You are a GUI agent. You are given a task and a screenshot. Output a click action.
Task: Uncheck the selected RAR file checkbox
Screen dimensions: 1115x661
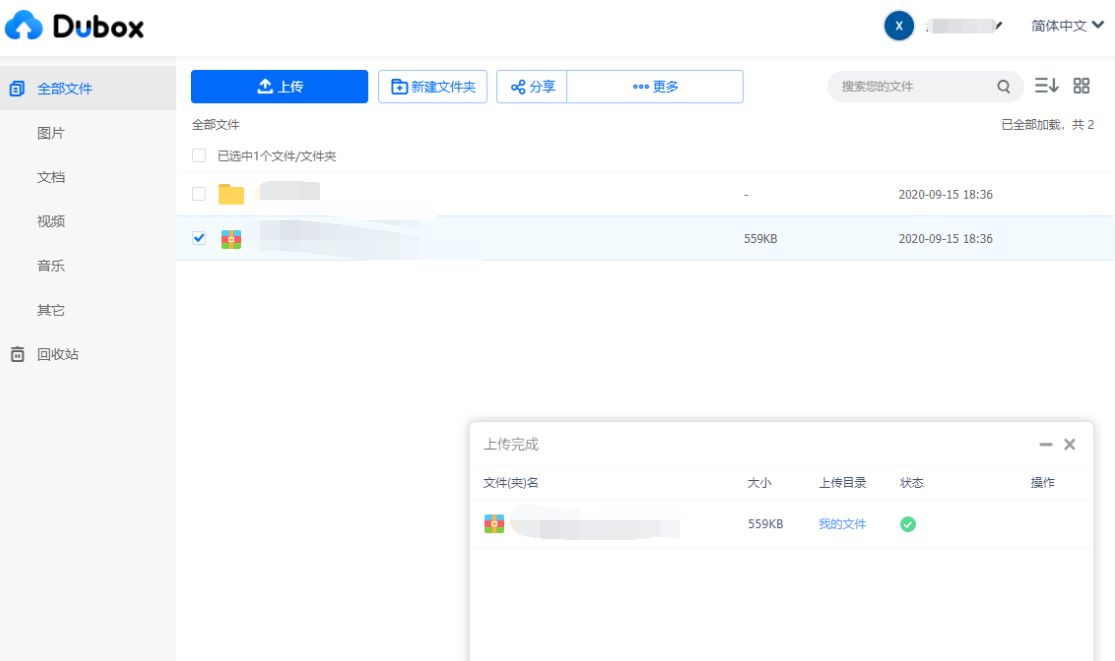199,238
